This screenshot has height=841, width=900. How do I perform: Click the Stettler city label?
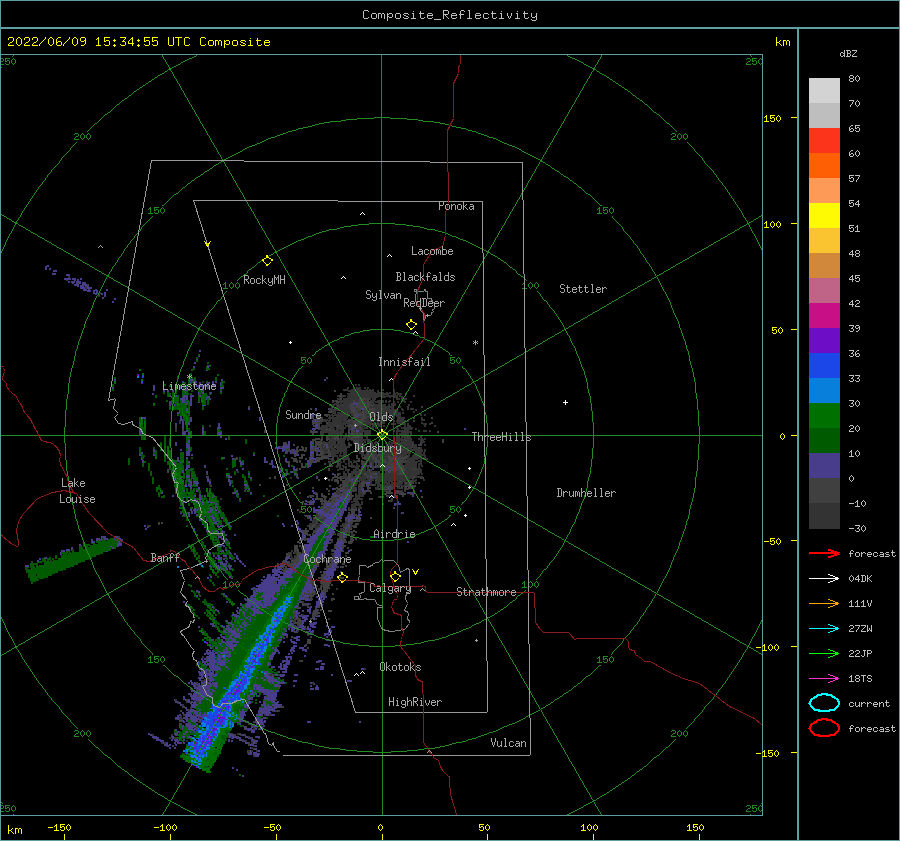click(583, 289)
